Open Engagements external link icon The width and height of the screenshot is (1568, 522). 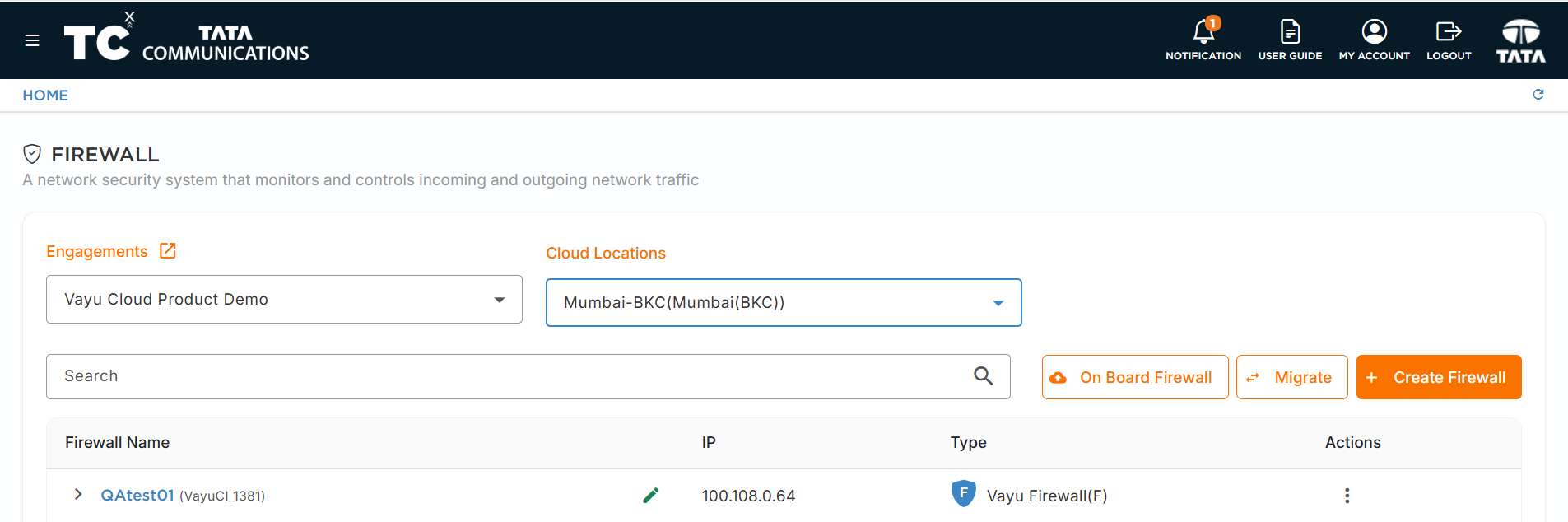tap(168, 251)
